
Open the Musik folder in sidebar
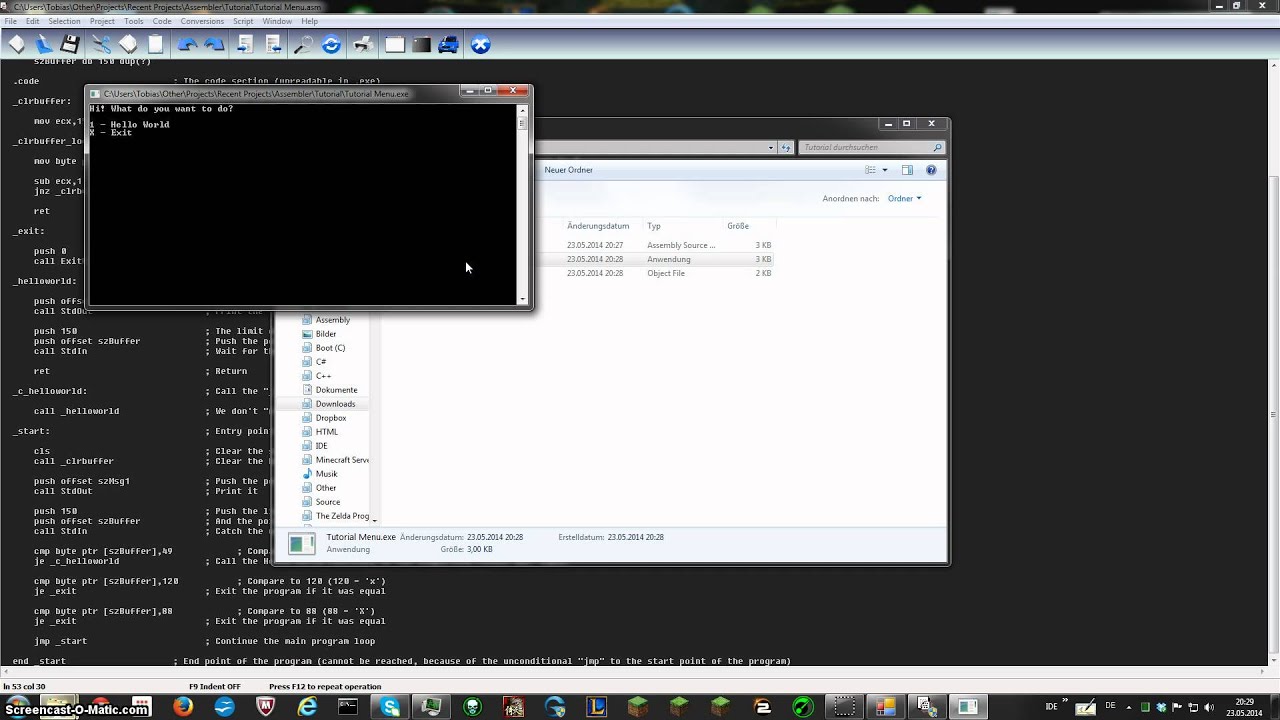[x=326, y=474]
